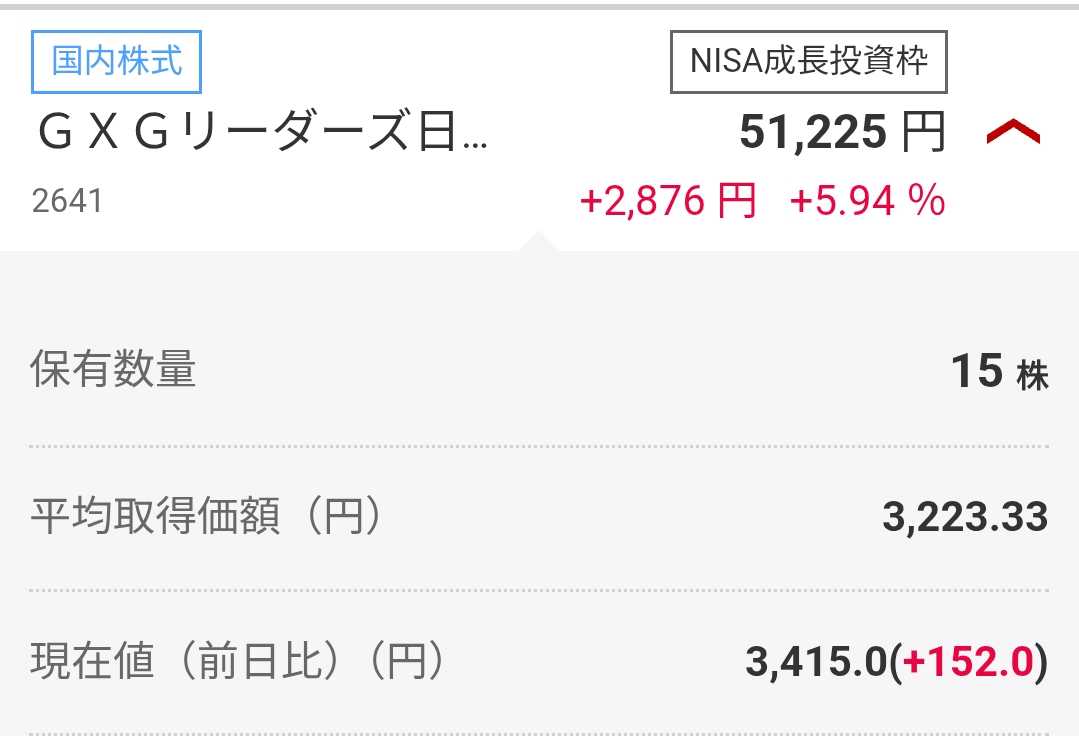Screen dimensions: 1079x736
Task: Select the dotted divider below 平均取得価額 row
Action: (x=540, y=590)
